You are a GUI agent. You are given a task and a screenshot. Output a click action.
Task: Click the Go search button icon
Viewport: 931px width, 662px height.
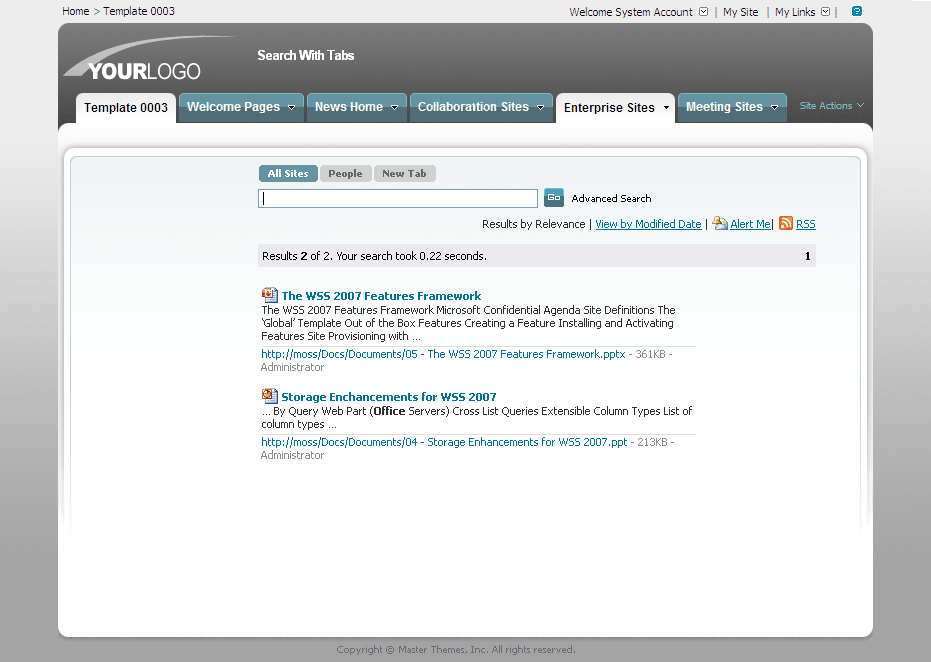pos(553,197)
